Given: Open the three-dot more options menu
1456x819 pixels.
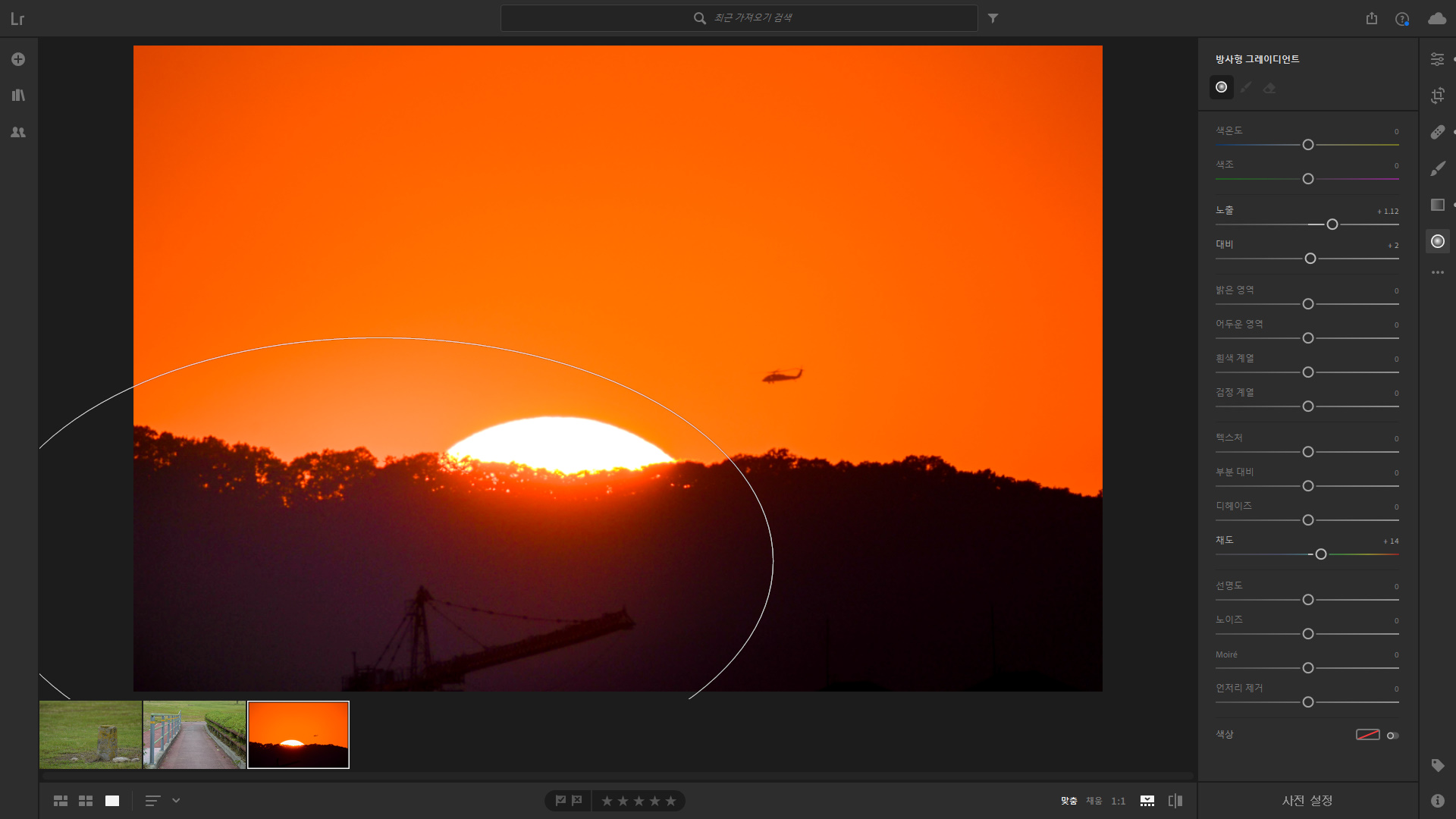Looking at the screenshot, I should coord(1437,272).
